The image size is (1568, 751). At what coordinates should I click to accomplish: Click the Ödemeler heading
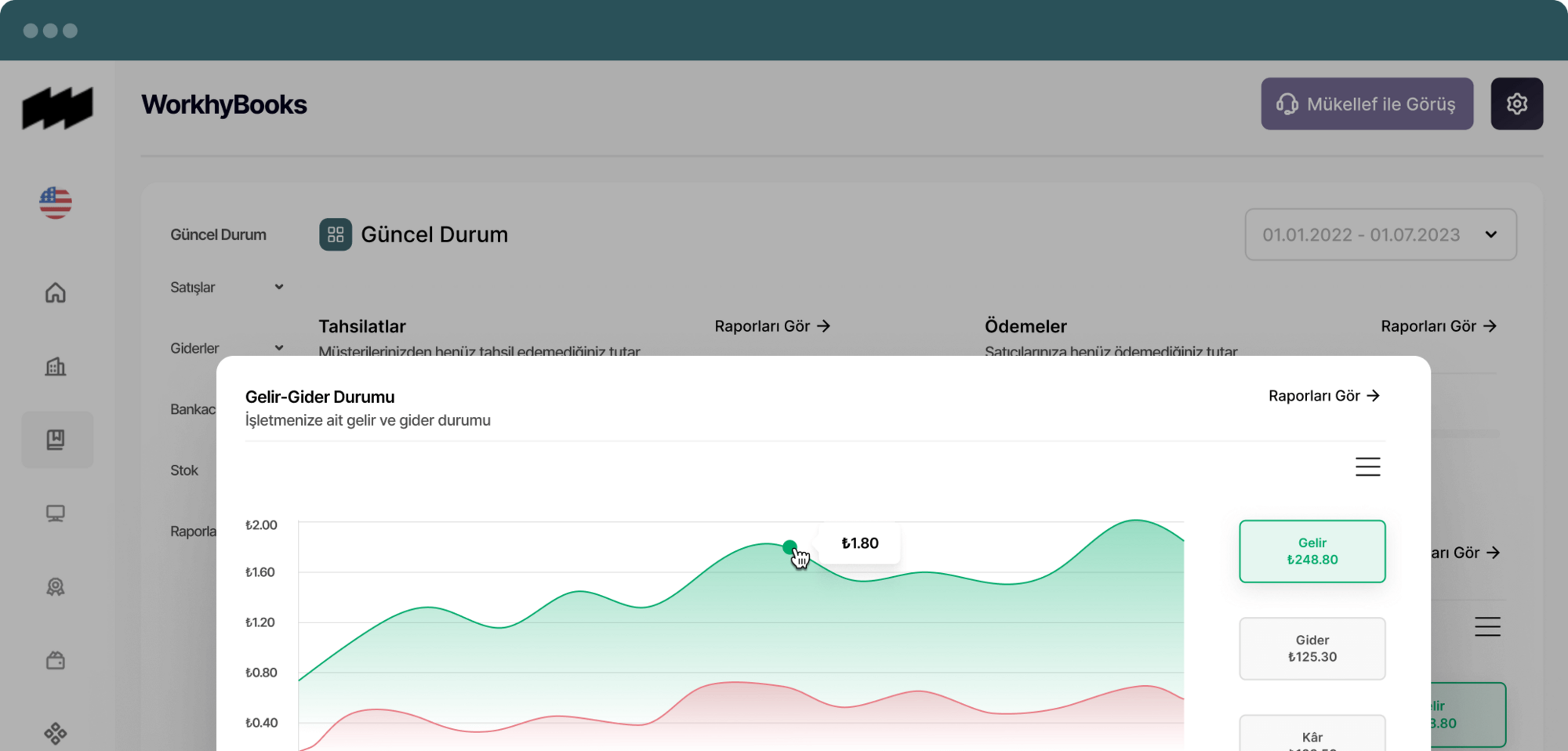point(1025,326)
